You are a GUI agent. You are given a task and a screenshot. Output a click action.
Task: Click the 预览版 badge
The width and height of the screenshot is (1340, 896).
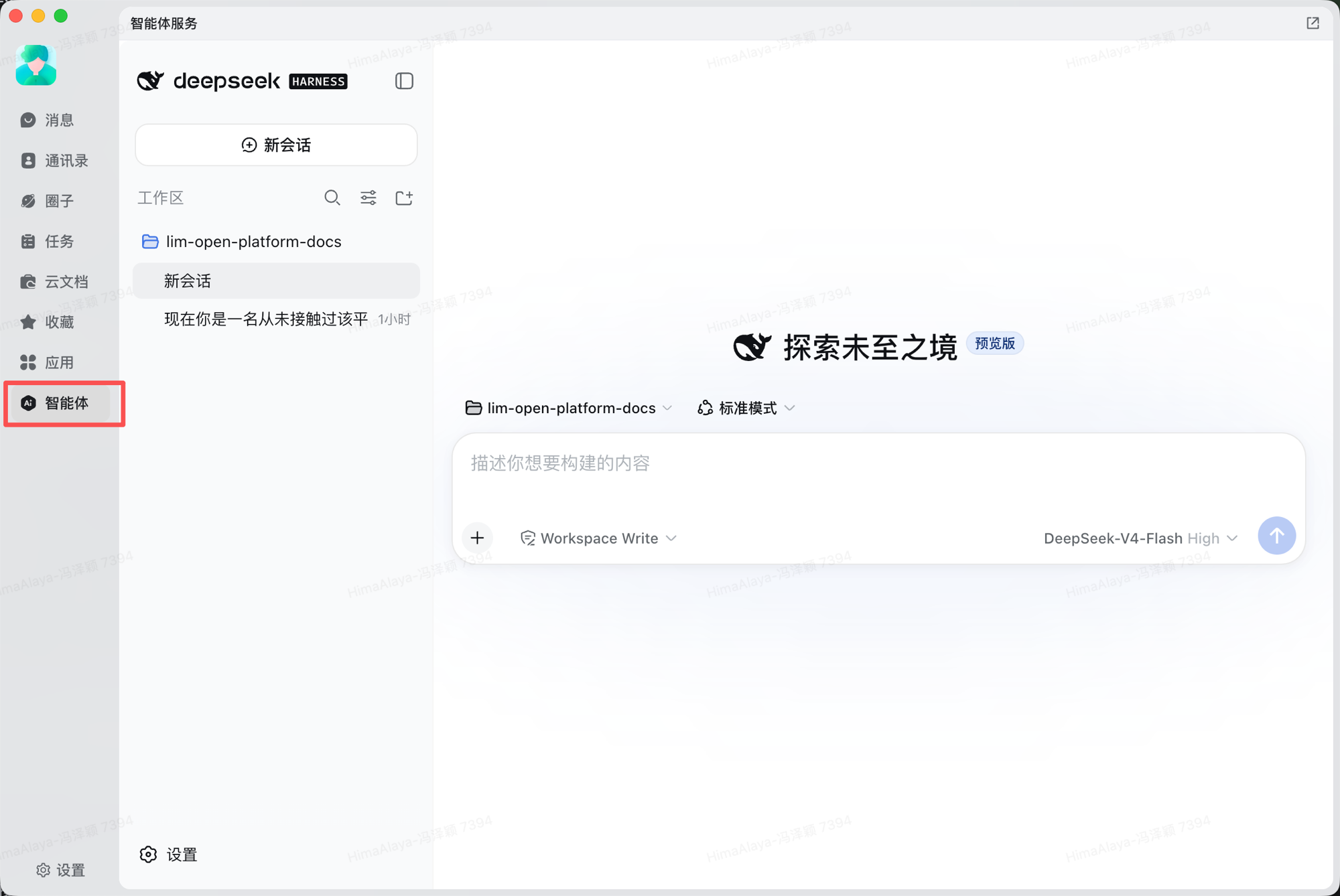click(x=994, y=344)
